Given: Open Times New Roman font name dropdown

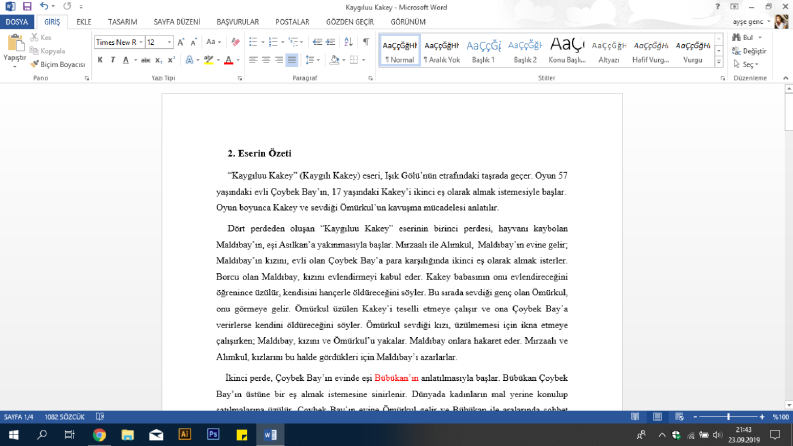Looking at the screenshot, I should (141, 42).
